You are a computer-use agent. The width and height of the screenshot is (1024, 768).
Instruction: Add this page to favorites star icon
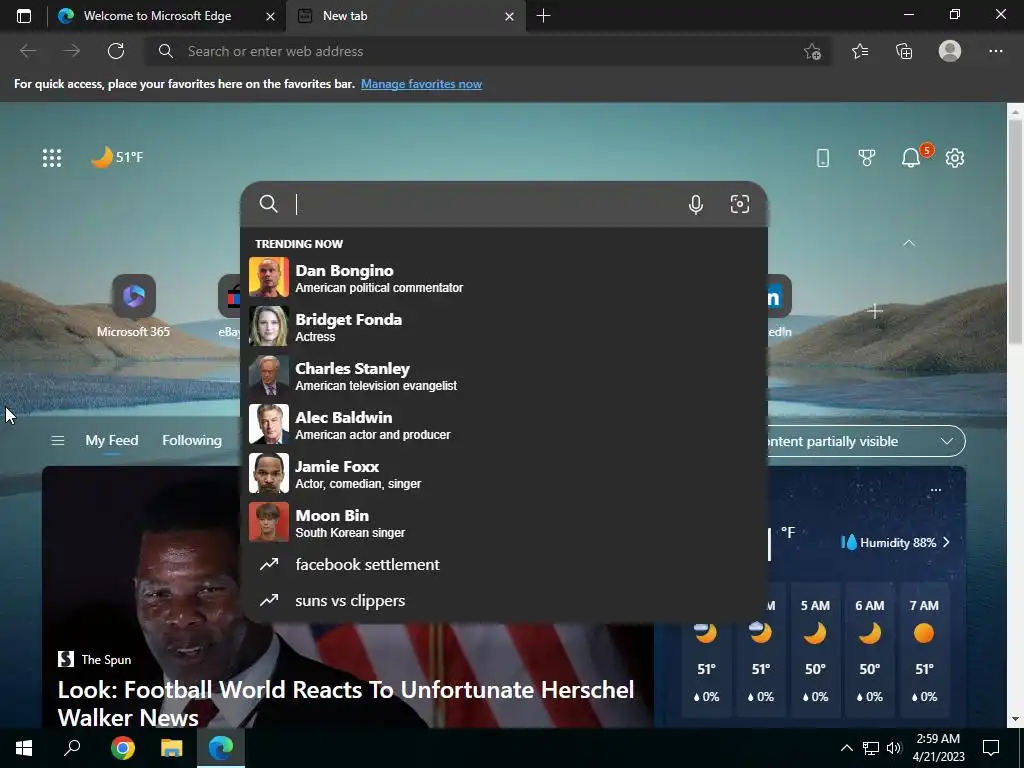click(x=812, y=52)
